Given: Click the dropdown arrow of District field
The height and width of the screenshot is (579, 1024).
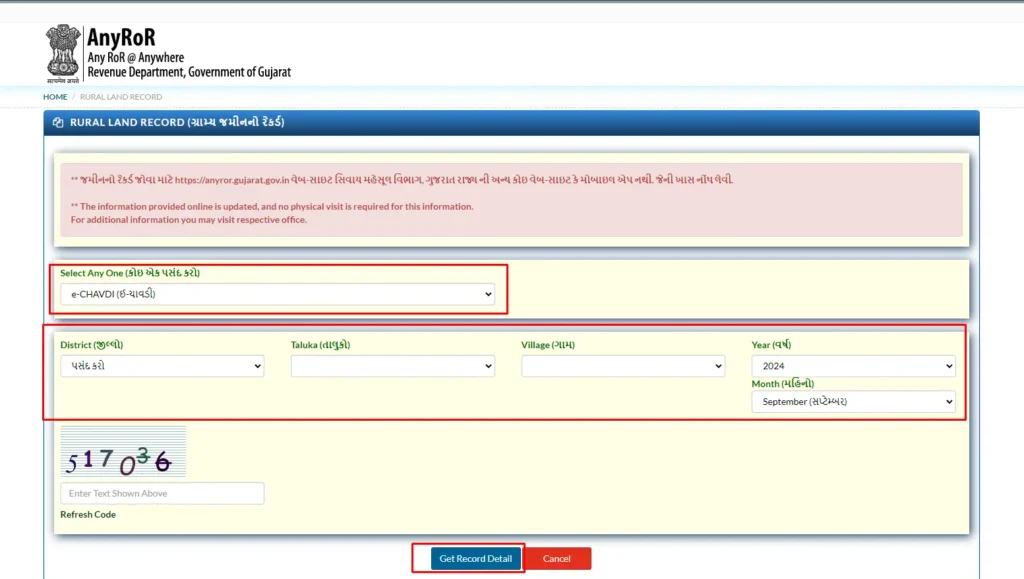Looking at the screenshot, I should point(257,366).
